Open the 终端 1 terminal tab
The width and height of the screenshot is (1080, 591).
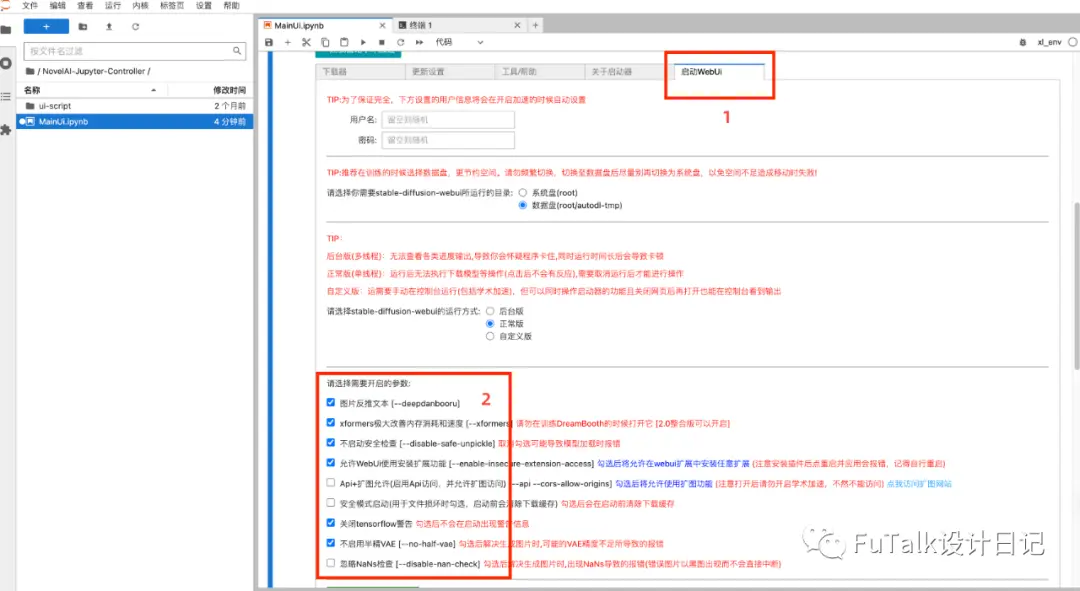(x=460, y=25)
